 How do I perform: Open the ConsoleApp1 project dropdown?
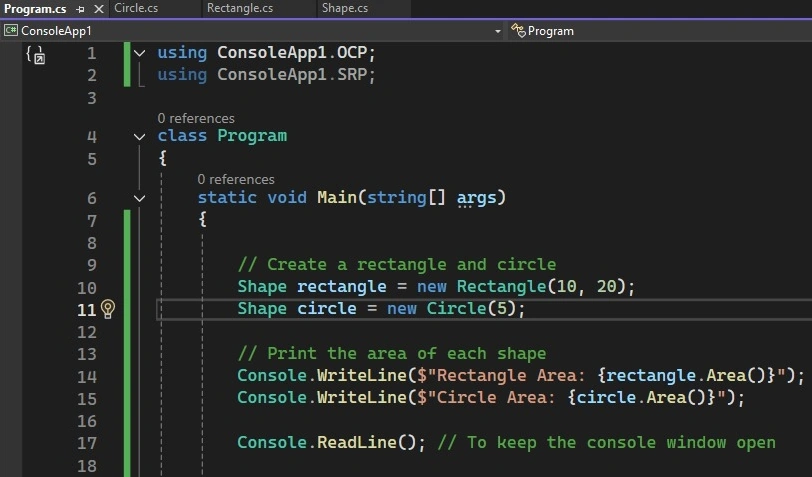(x=498, y=31)
